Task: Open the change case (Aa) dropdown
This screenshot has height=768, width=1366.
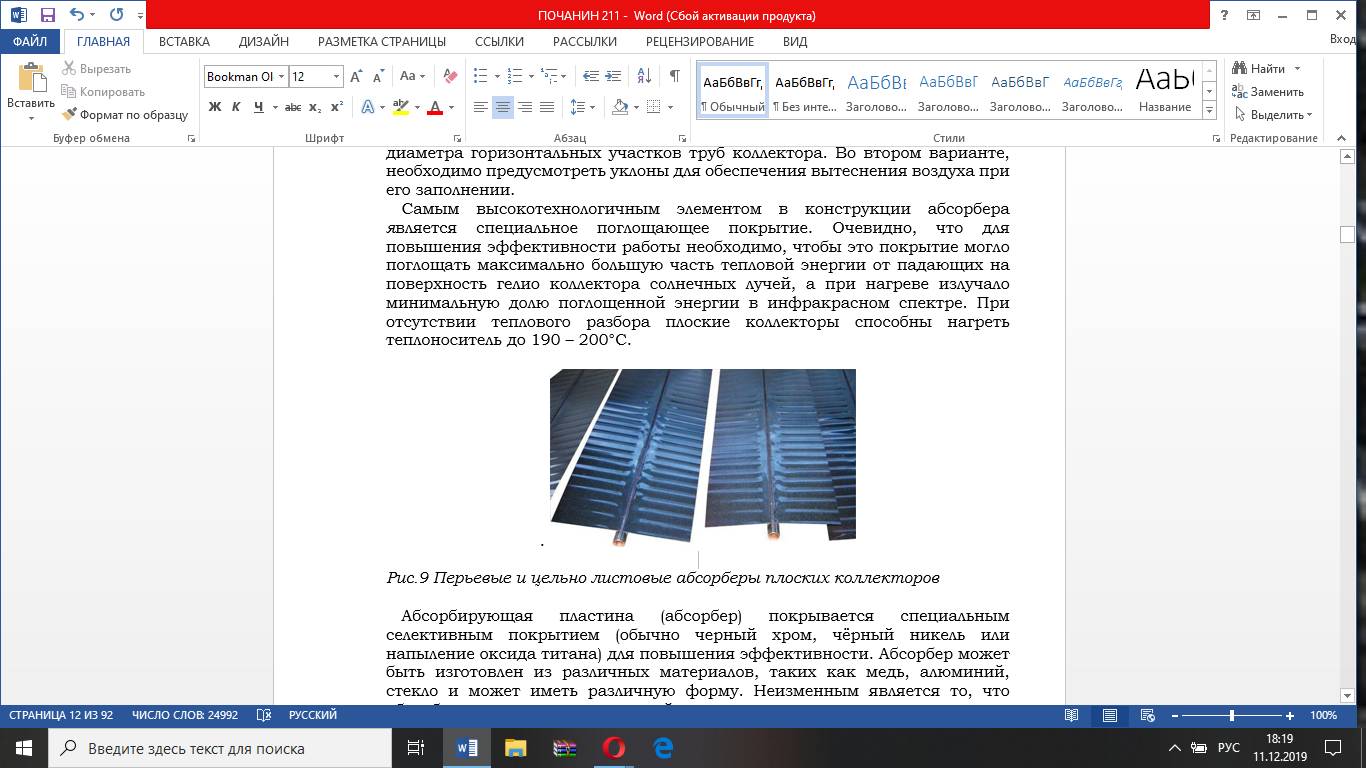Action: tap(412, 76)
